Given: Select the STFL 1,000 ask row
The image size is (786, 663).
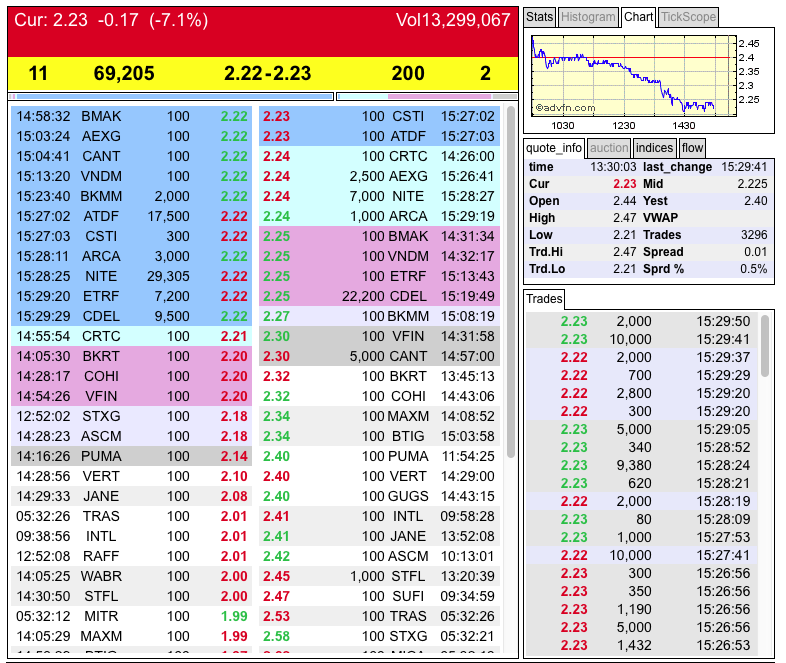Looking at the screenshot, I should pyautogui.click(x=379, y=576).
